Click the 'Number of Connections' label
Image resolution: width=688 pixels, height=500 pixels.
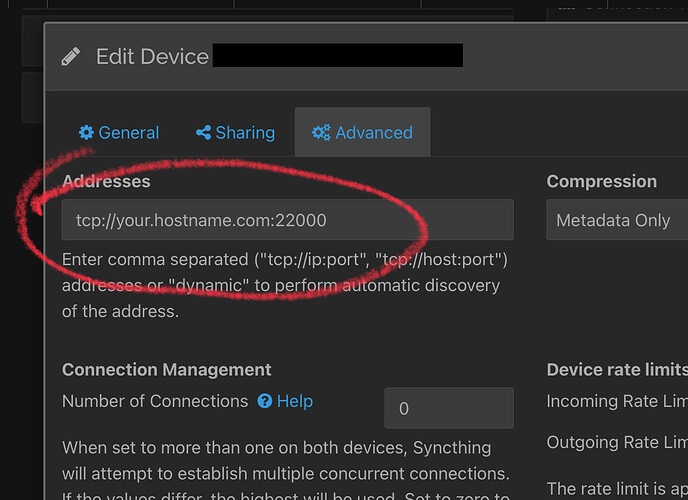pos(155,401)
